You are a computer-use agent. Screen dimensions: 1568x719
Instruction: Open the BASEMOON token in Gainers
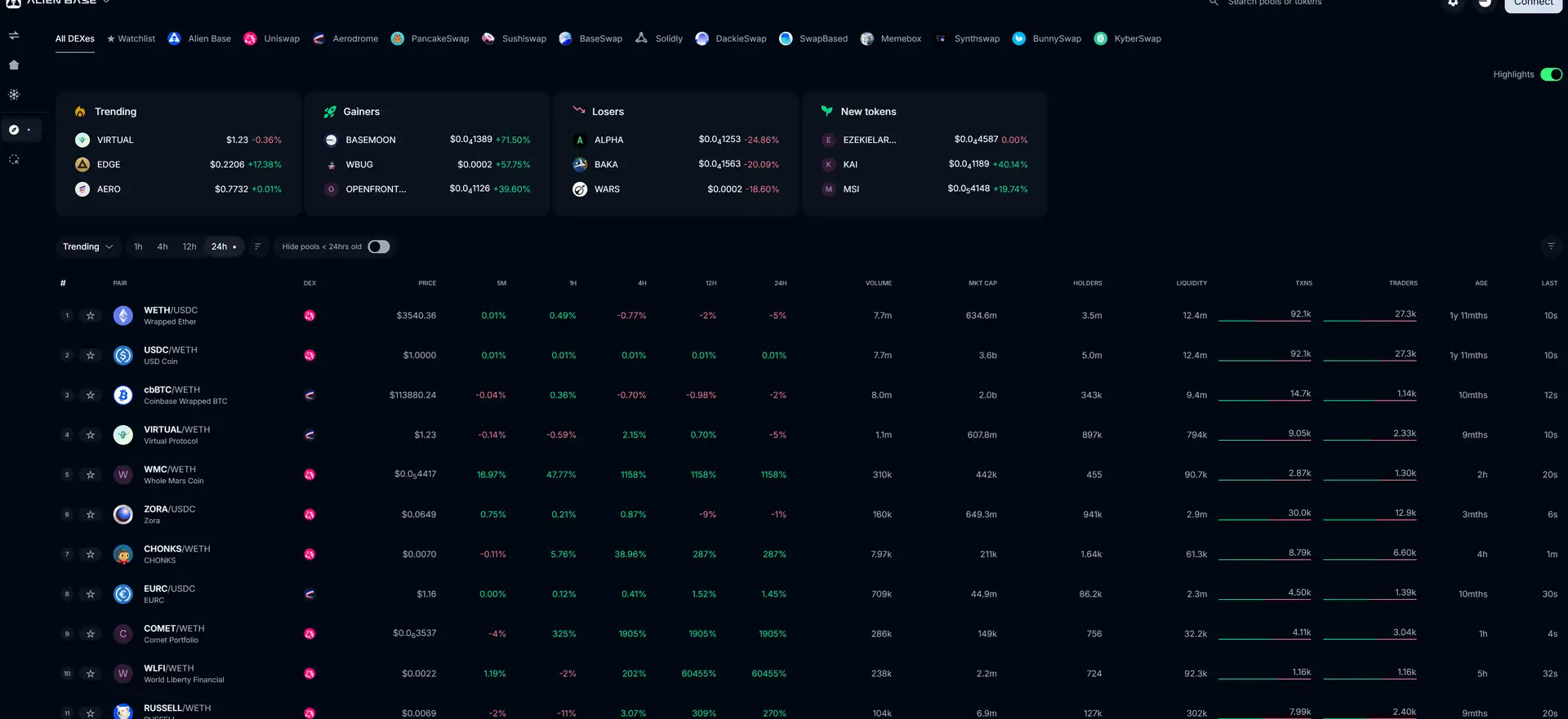click(x=370, y=140)
